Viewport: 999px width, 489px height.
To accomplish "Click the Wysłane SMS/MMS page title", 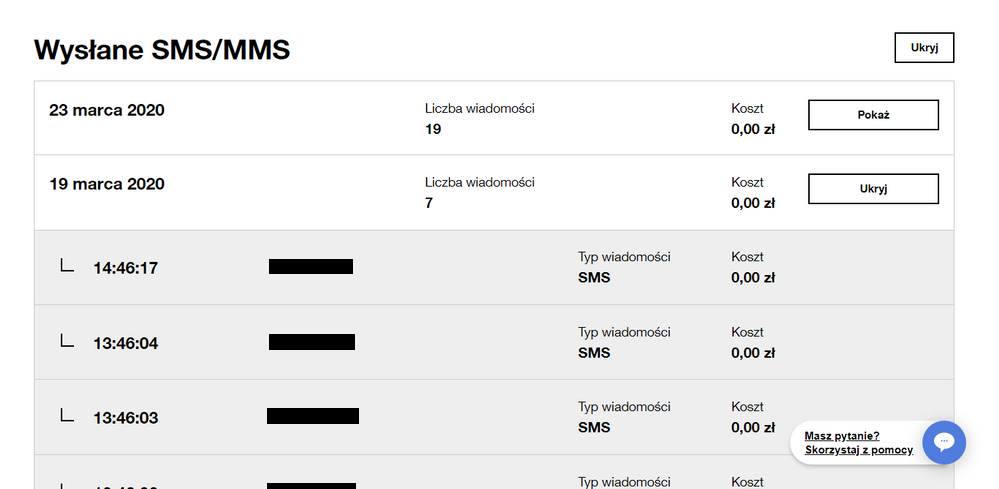I will pyautogui.click(x=162, y=49).
